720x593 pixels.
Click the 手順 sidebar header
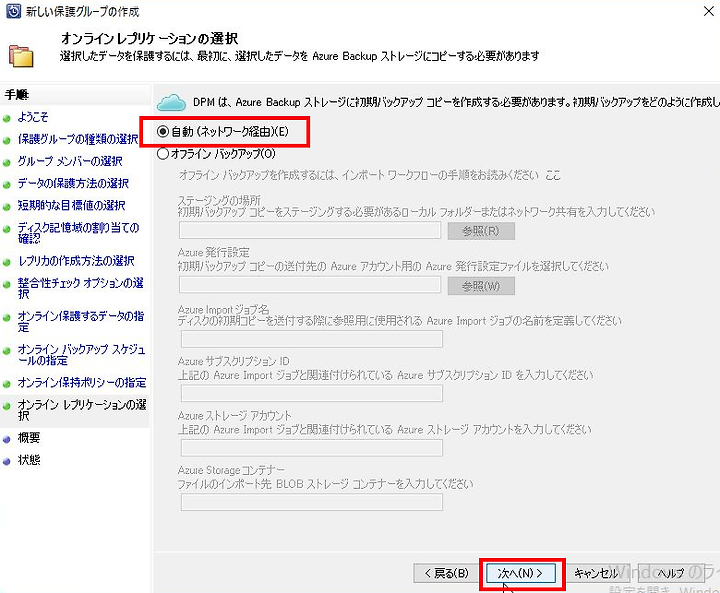coord(17,95)
